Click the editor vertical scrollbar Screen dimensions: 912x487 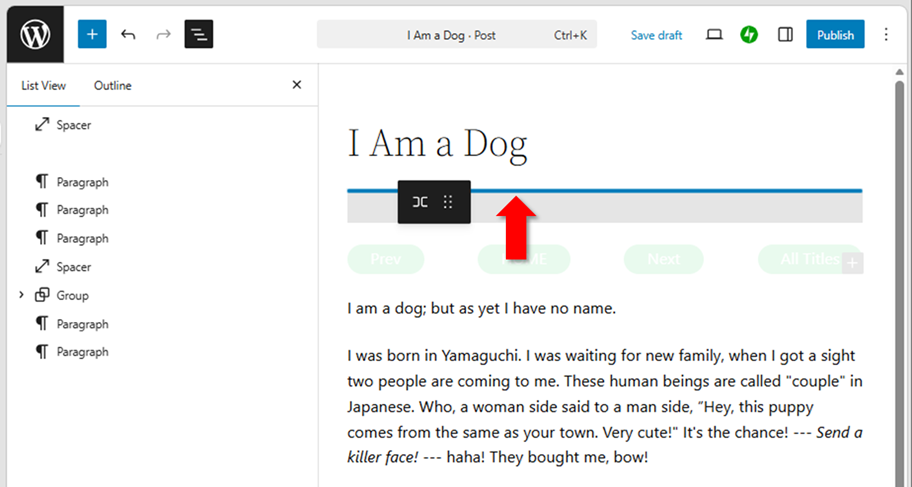(899, 280)
